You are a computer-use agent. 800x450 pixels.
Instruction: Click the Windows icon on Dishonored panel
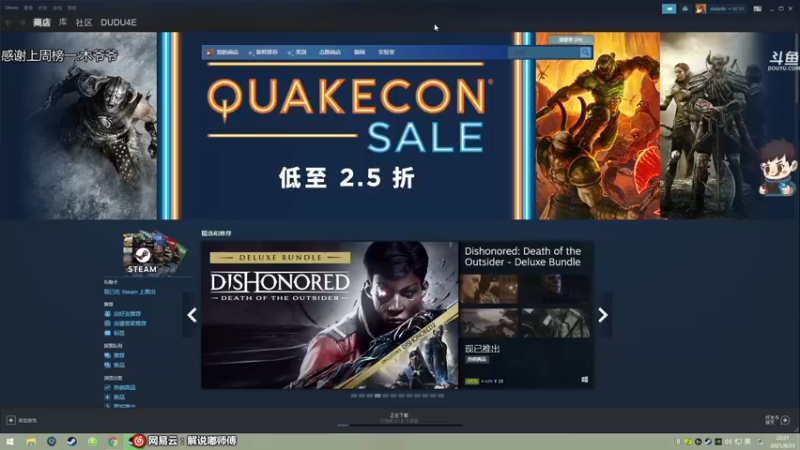(x=585, y=380)
